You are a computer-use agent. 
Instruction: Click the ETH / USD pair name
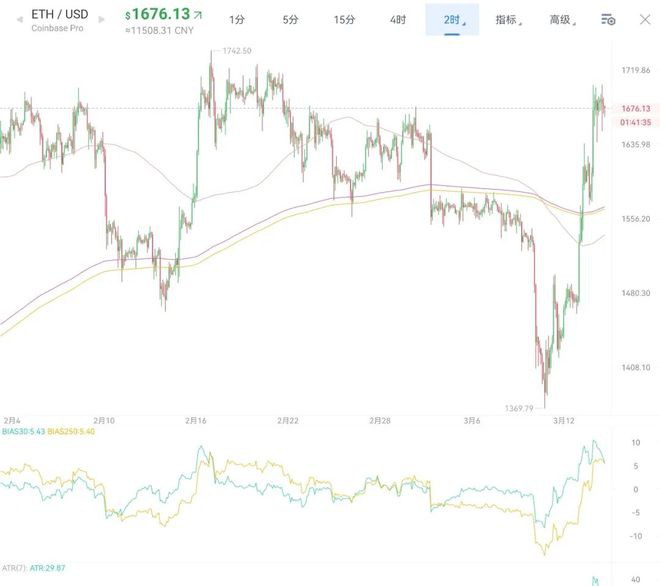coord(59,14)
